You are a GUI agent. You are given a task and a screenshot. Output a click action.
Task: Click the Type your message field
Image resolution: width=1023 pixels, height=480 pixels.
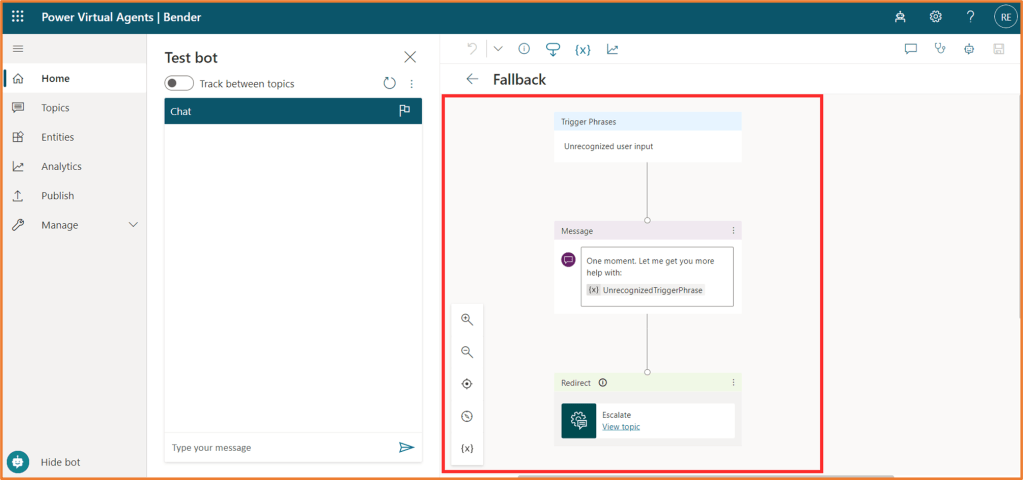[280, 448]
